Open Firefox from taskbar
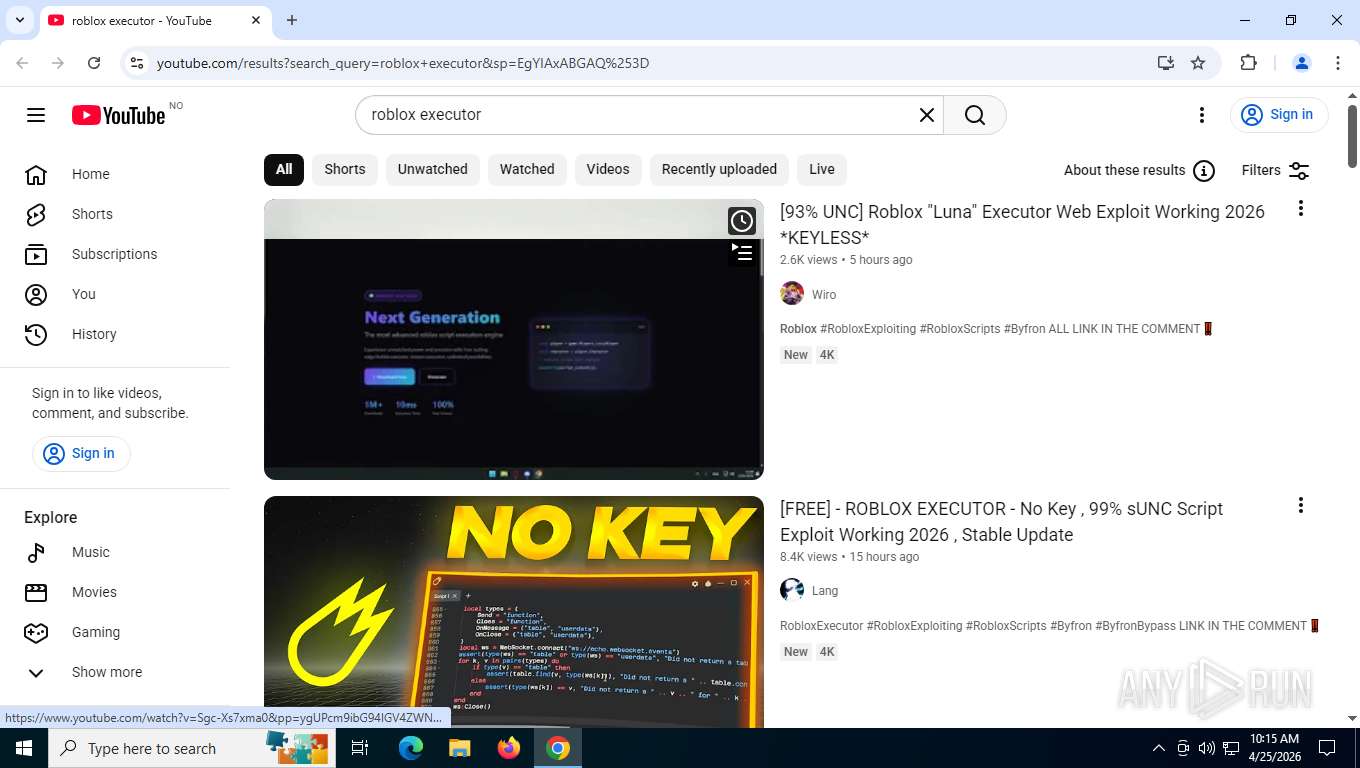The width and height of the screenshot is (1360, 768). pos(509,748)
